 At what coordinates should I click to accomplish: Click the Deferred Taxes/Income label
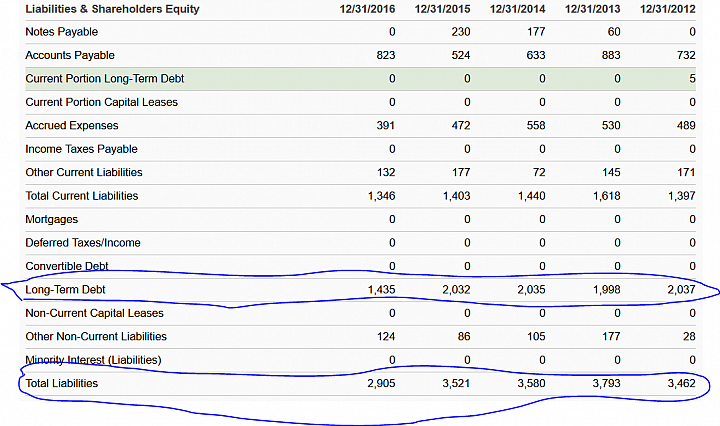pos(83,243)
